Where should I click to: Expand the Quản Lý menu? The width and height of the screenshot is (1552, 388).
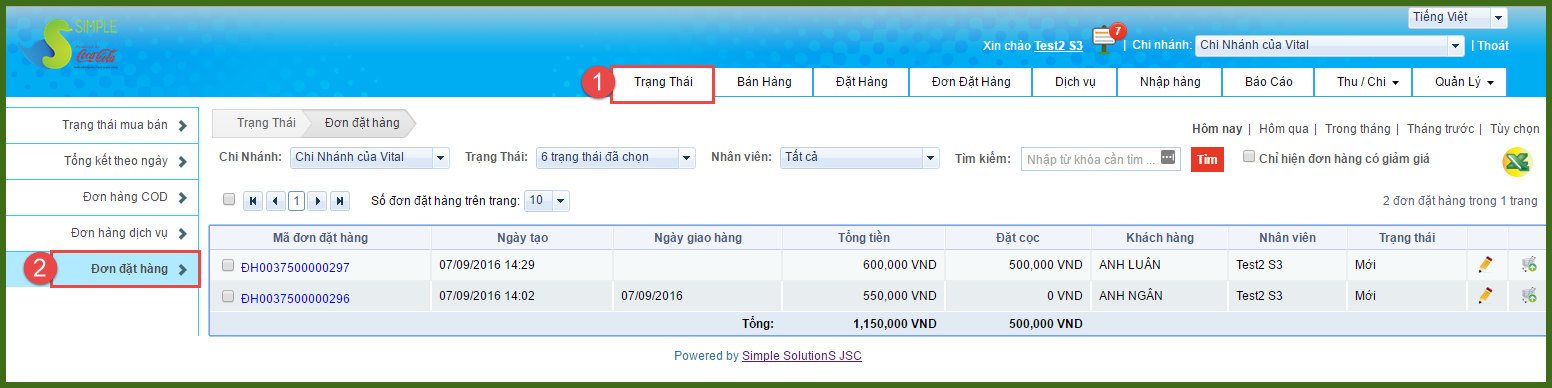pyautogui.click(x=1459, y=82)
